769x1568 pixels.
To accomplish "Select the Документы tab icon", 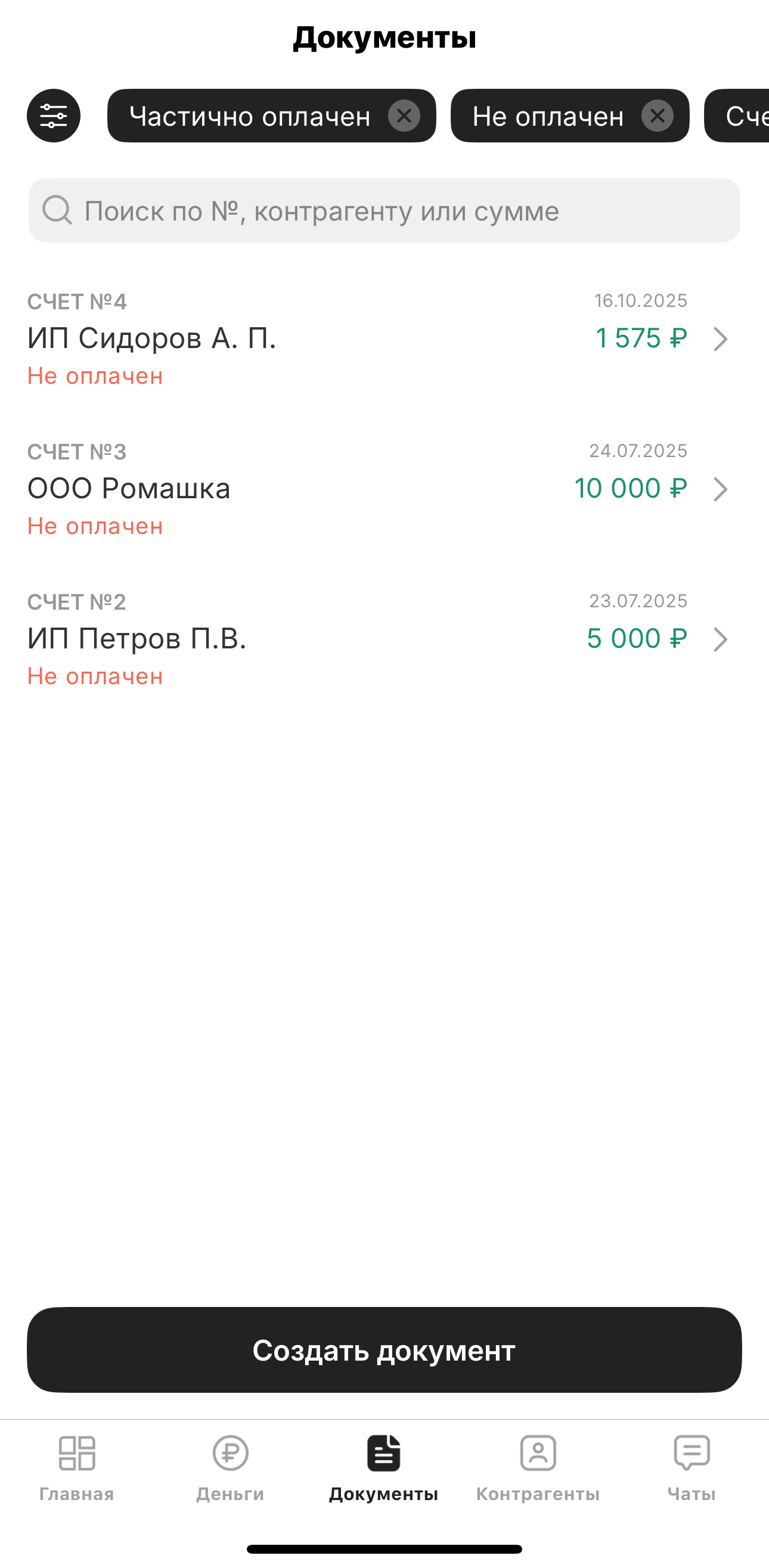I will click(383, 1454).
